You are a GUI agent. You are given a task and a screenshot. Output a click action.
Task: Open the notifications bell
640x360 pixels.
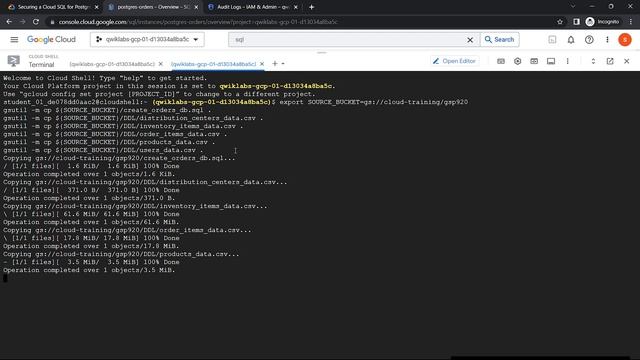click(571, 40)
